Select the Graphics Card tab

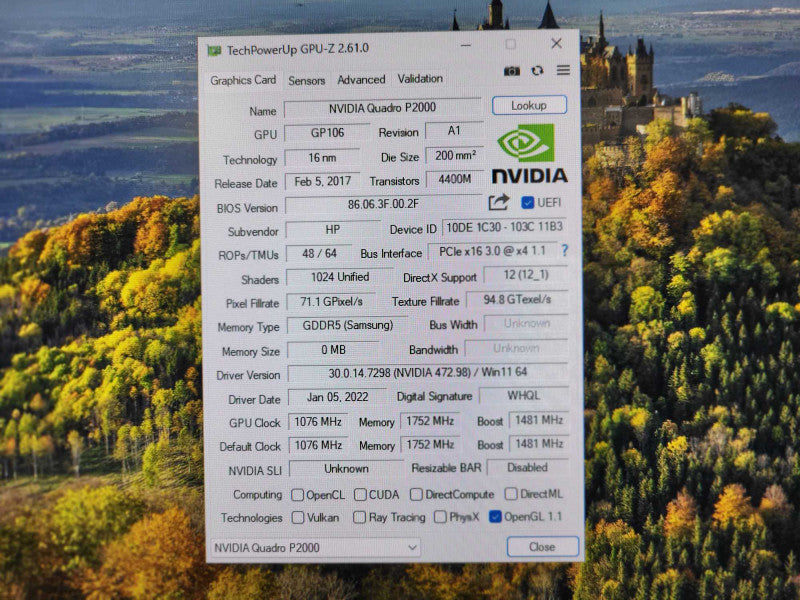point(243,80)
